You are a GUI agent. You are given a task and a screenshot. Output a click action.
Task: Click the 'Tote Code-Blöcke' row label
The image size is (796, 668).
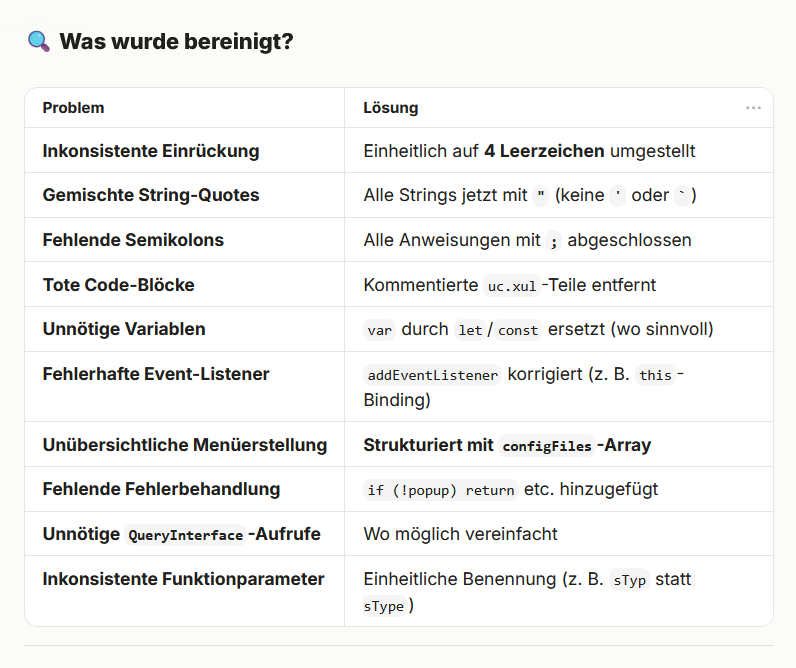[x=118, y=285]
